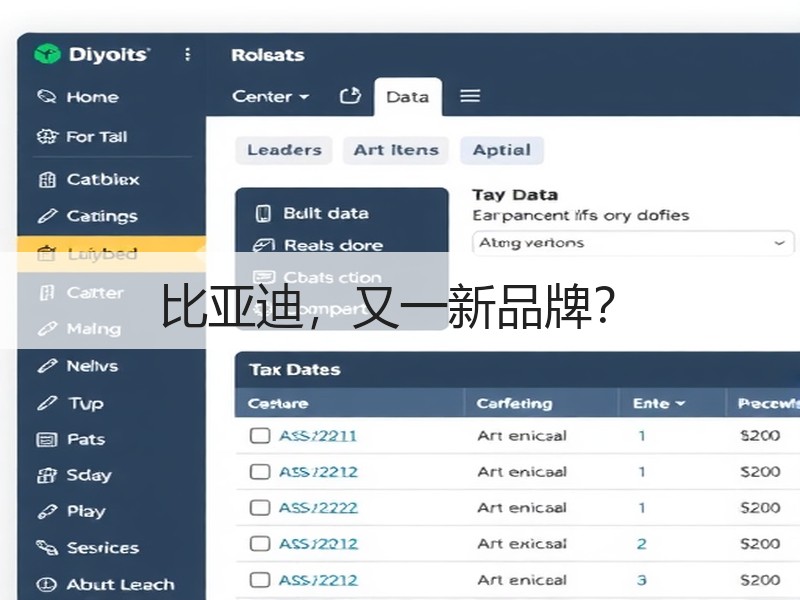This screenshot has height=600, width=800.
Task: Switch to the Data tab
Action: (x=408, y=96)
